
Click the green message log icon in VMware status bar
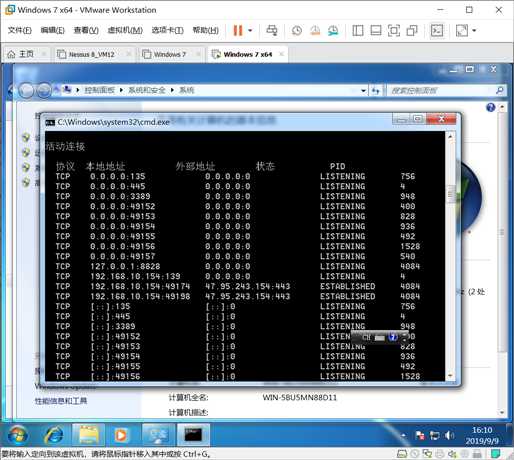pyautogui.click(x=496, y=454)
